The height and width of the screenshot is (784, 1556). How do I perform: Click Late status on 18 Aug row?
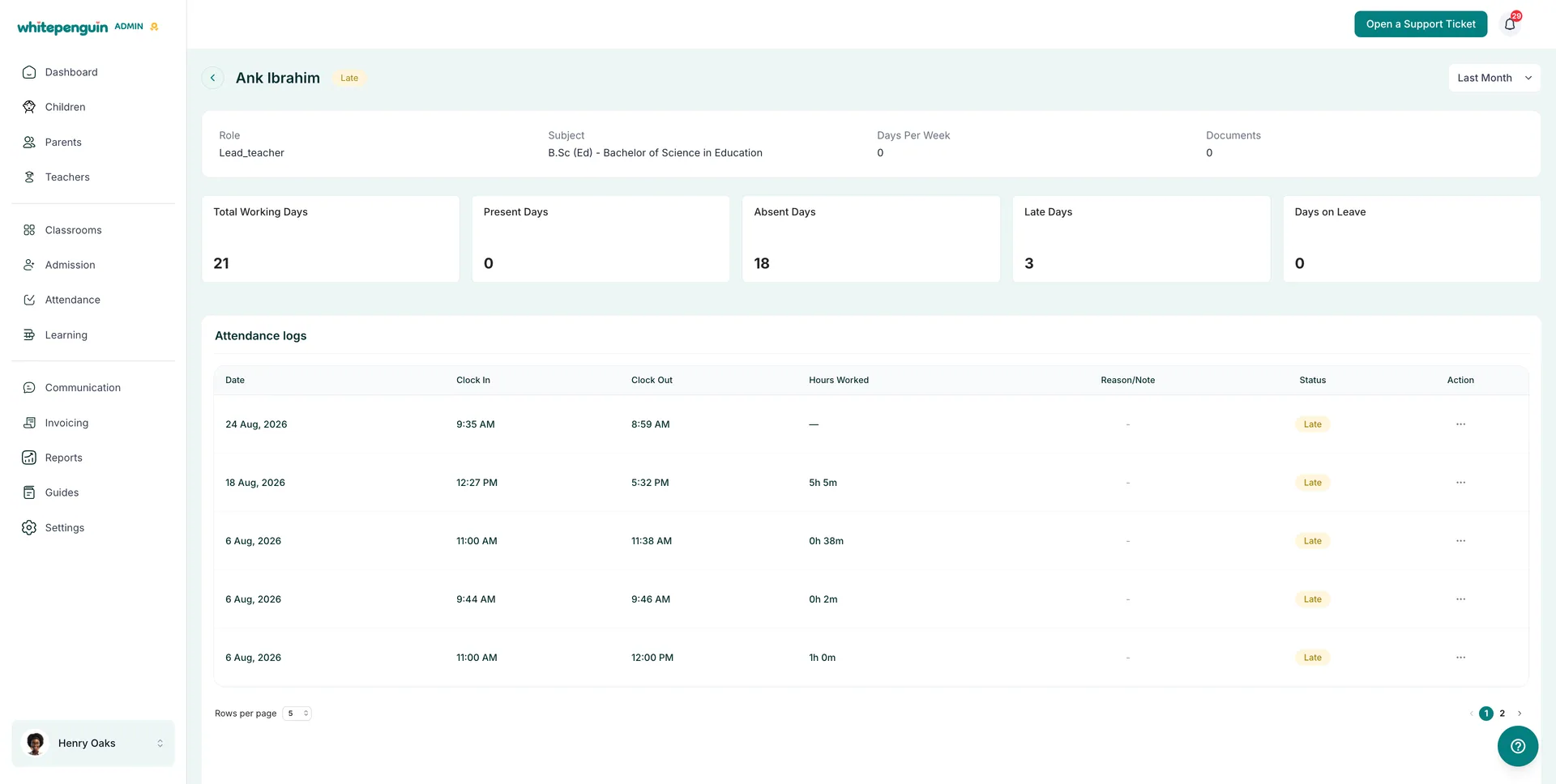(1312, 483)
